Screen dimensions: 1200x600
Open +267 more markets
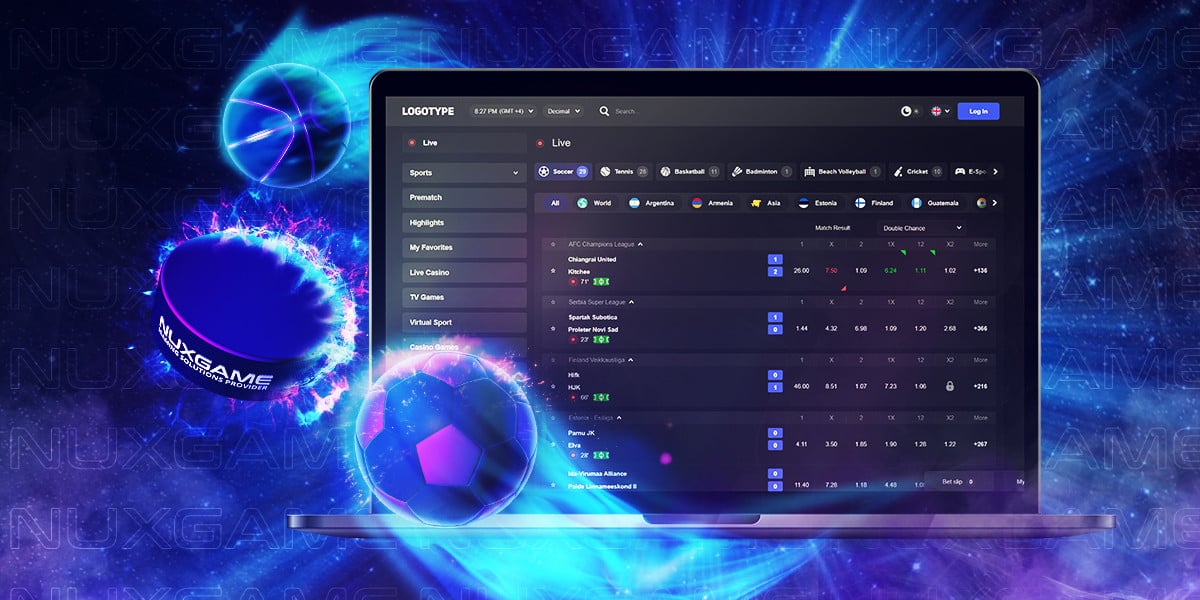(x=980, y=444)
